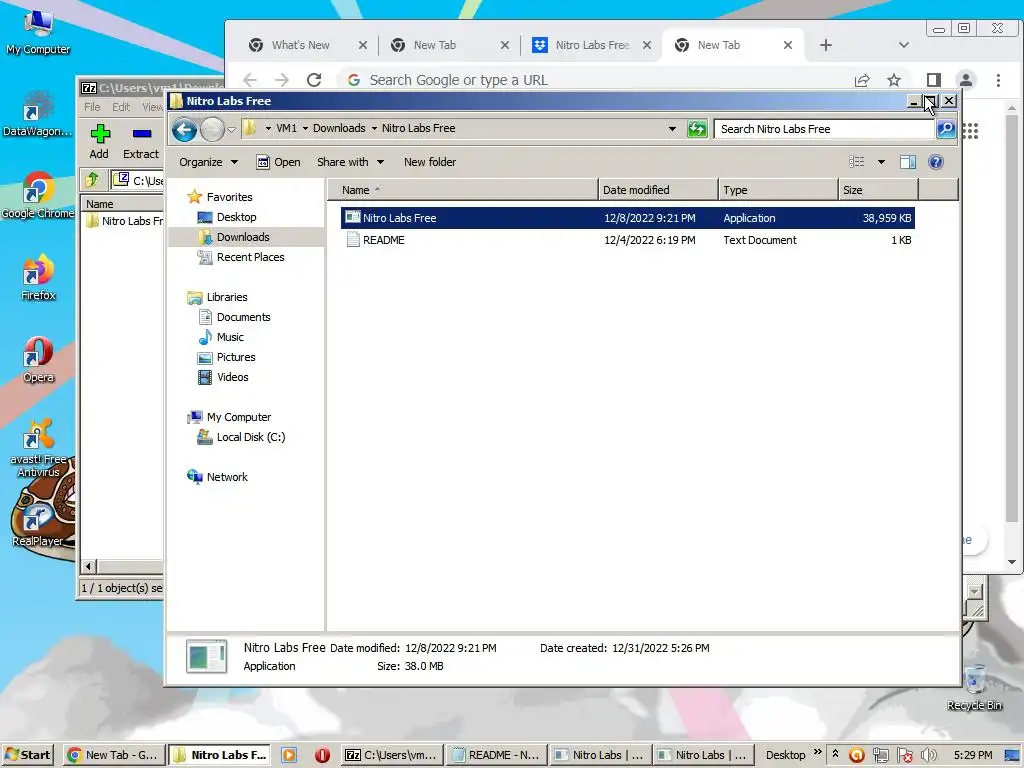The height and width of the screenshot is (768, 1024).
Task: Go back in Explorer navigation
Action: coord(184,129)
